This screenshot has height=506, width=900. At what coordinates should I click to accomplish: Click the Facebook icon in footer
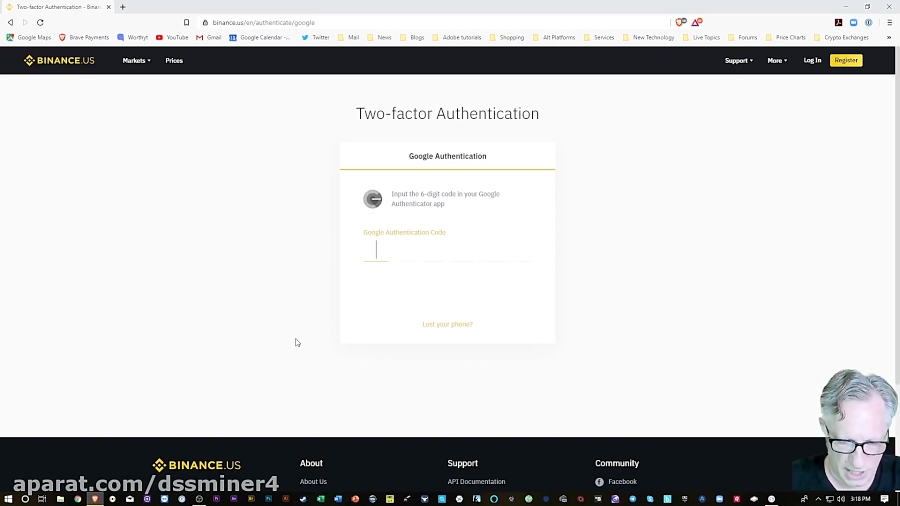coord(599,482)
